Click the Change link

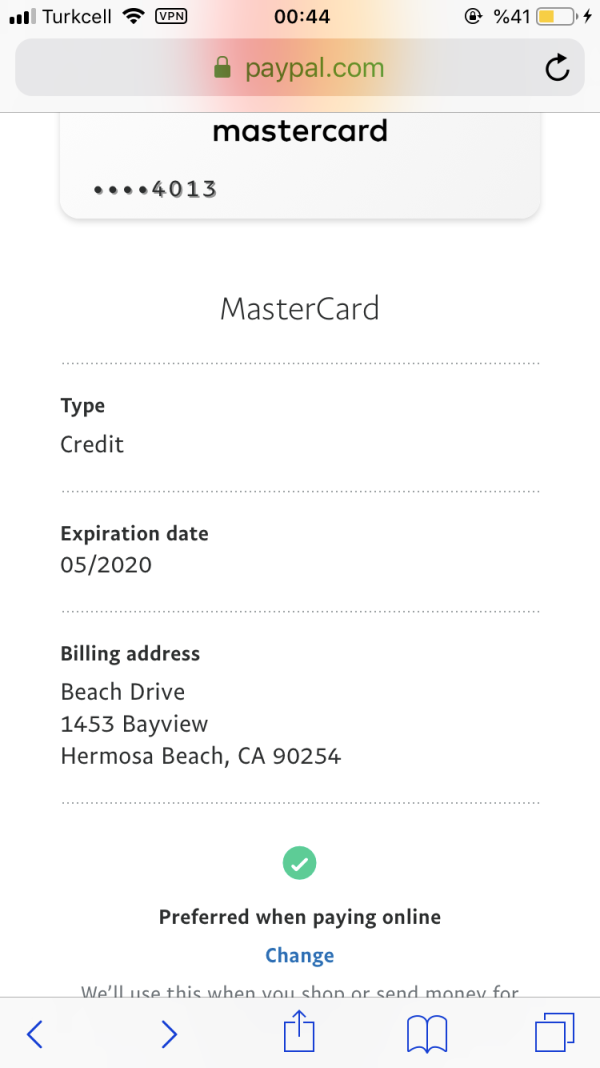pos(299,955)
